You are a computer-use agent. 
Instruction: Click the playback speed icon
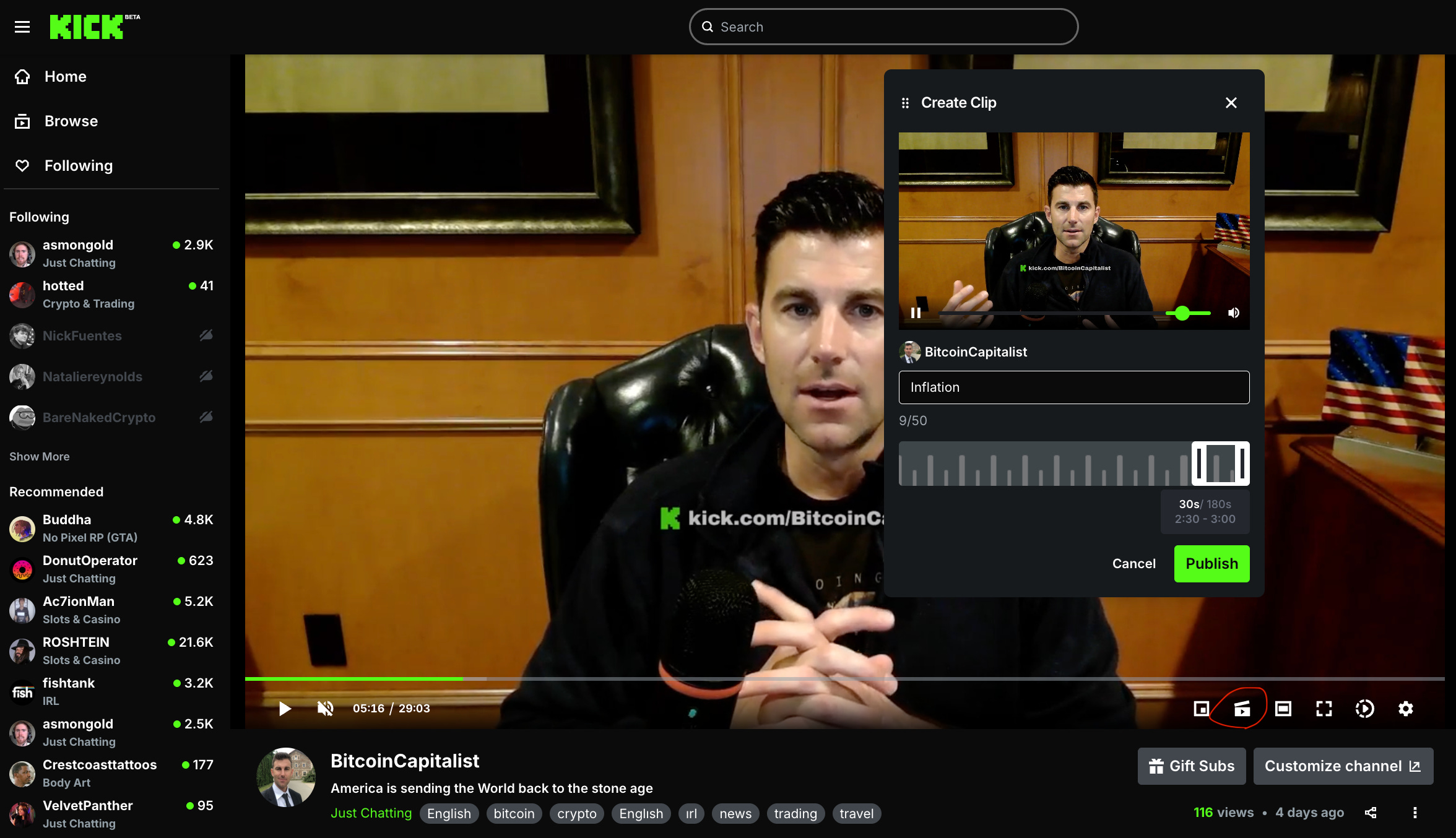[x=1364, y=709]
